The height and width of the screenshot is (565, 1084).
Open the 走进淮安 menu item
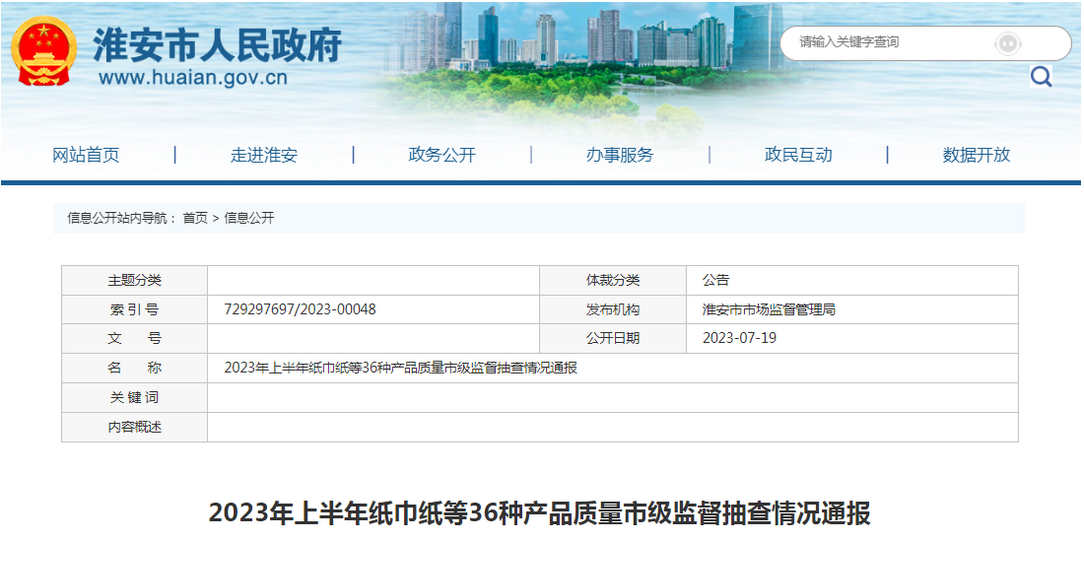tap(263, 155)
